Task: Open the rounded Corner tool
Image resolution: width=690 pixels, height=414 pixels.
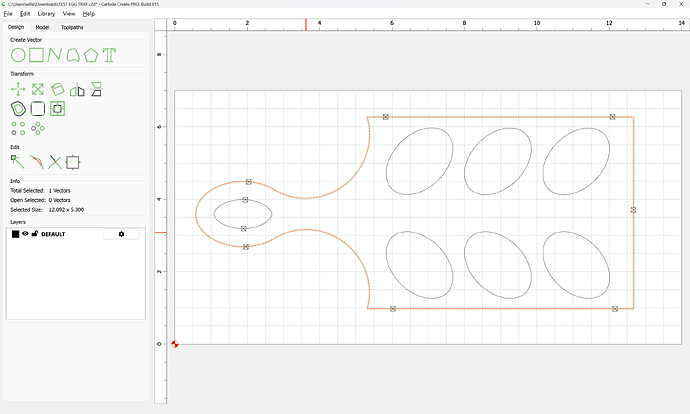Action: tap(38, 109)
